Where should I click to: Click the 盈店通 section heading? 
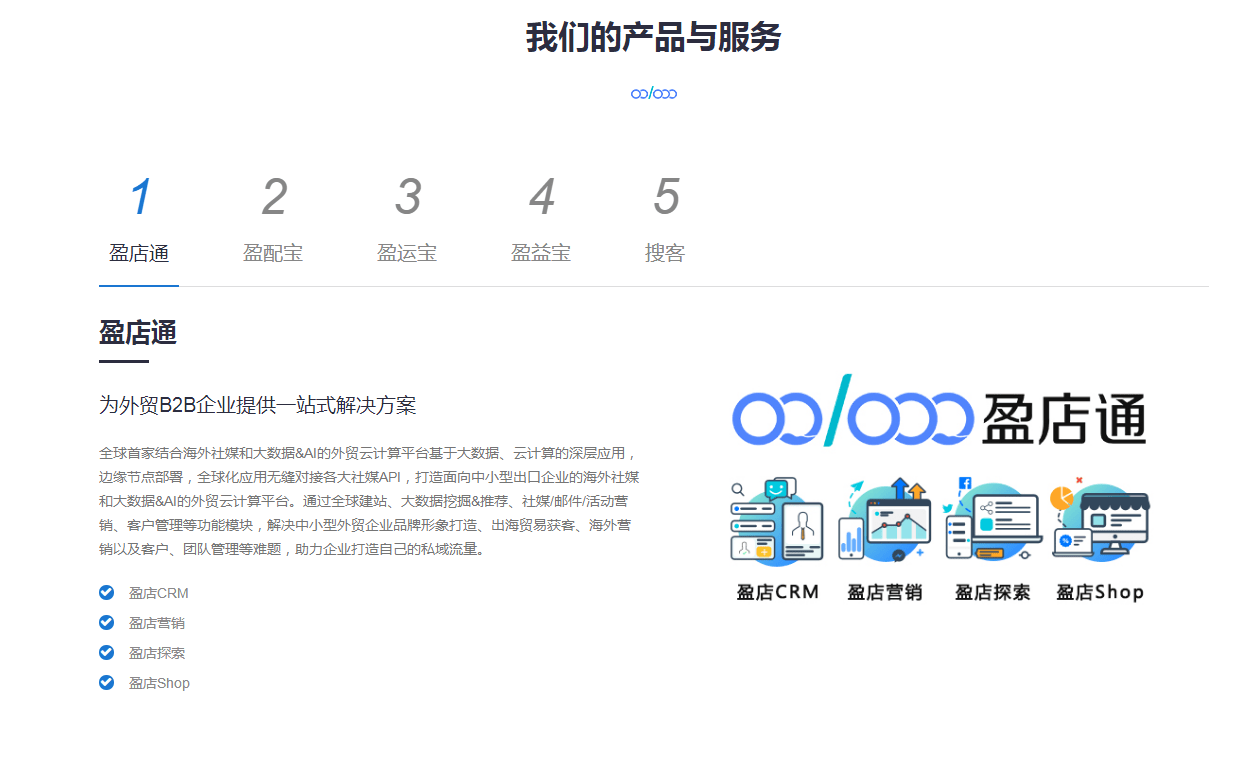pos(138,333)
